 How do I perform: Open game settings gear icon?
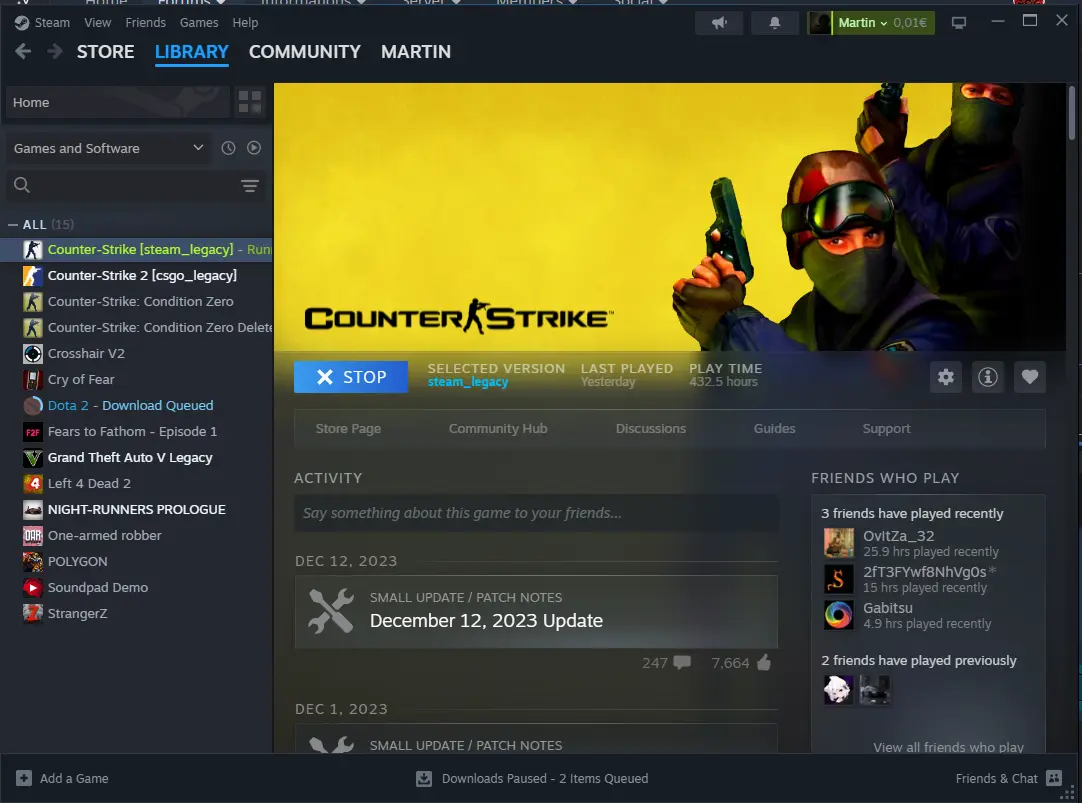(x=945, y=377)
